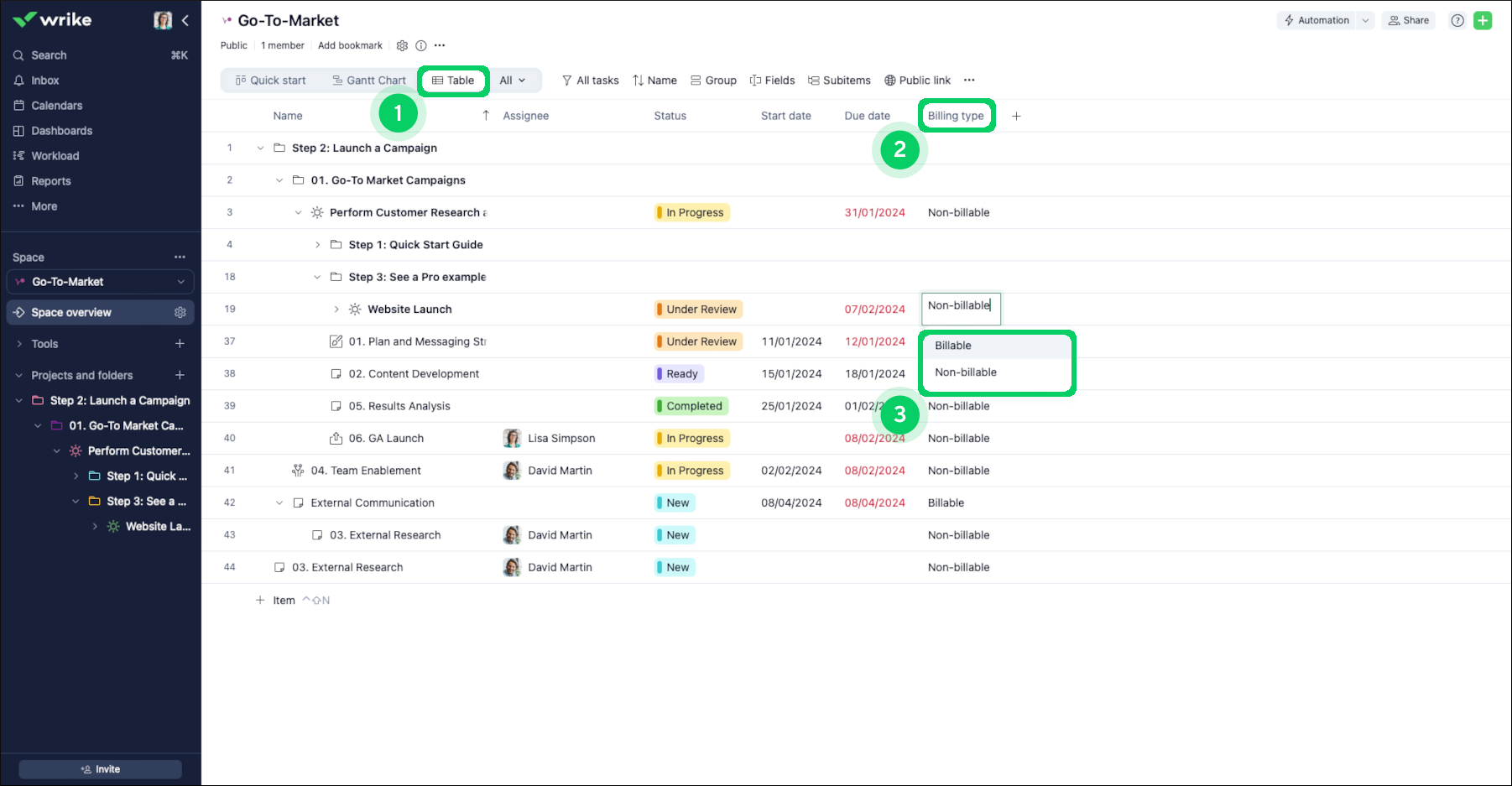Collapse the External Communication row

click(x=279, y=503)
